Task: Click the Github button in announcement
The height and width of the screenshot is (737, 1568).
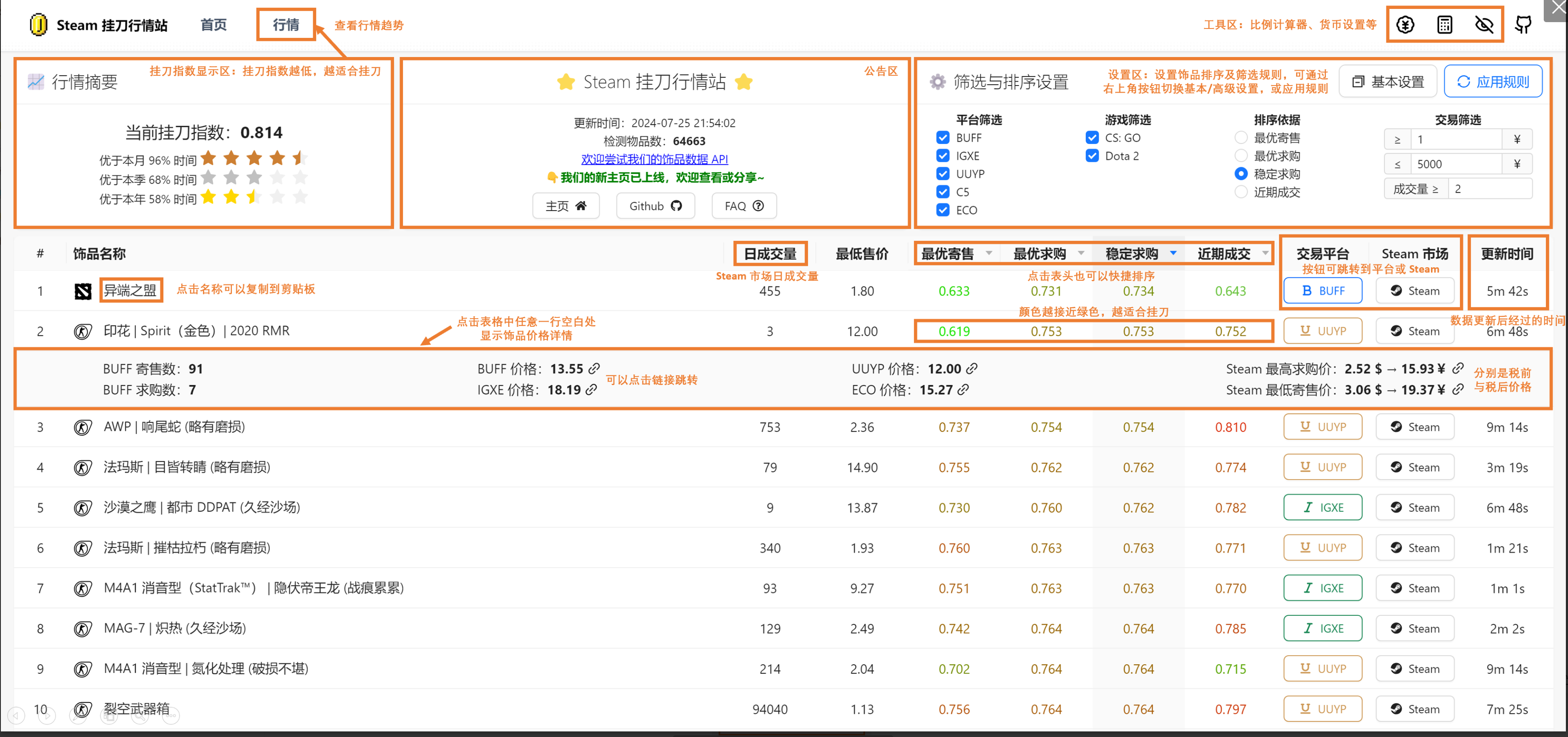Action: 655,206
